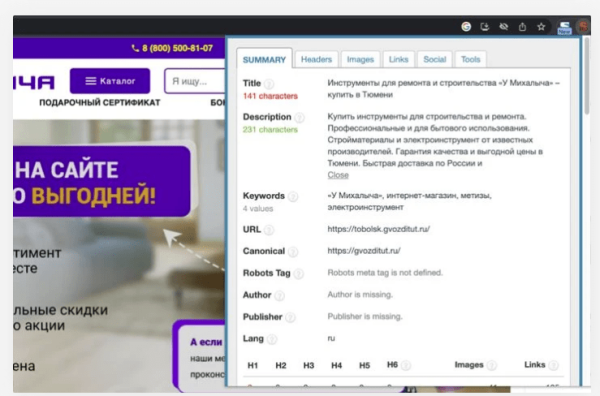Click the 'ru' Lang value
Image resolution: width=600 pixels, height=396 pixels.
331,338
